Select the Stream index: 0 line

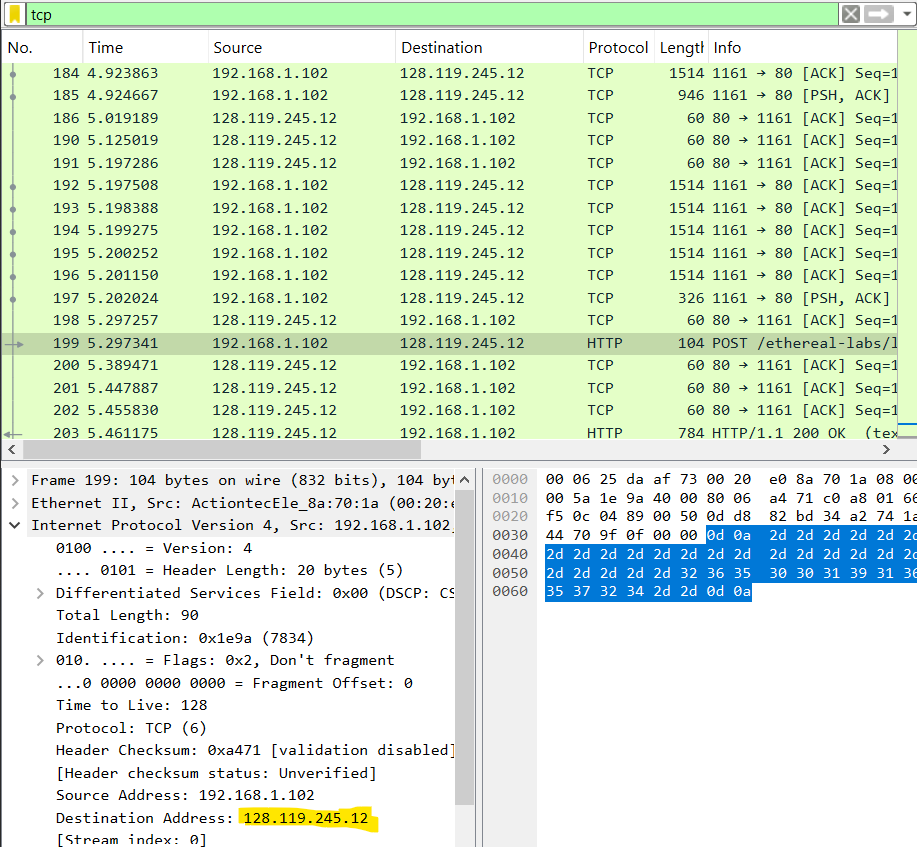click(x=131, y=839)
